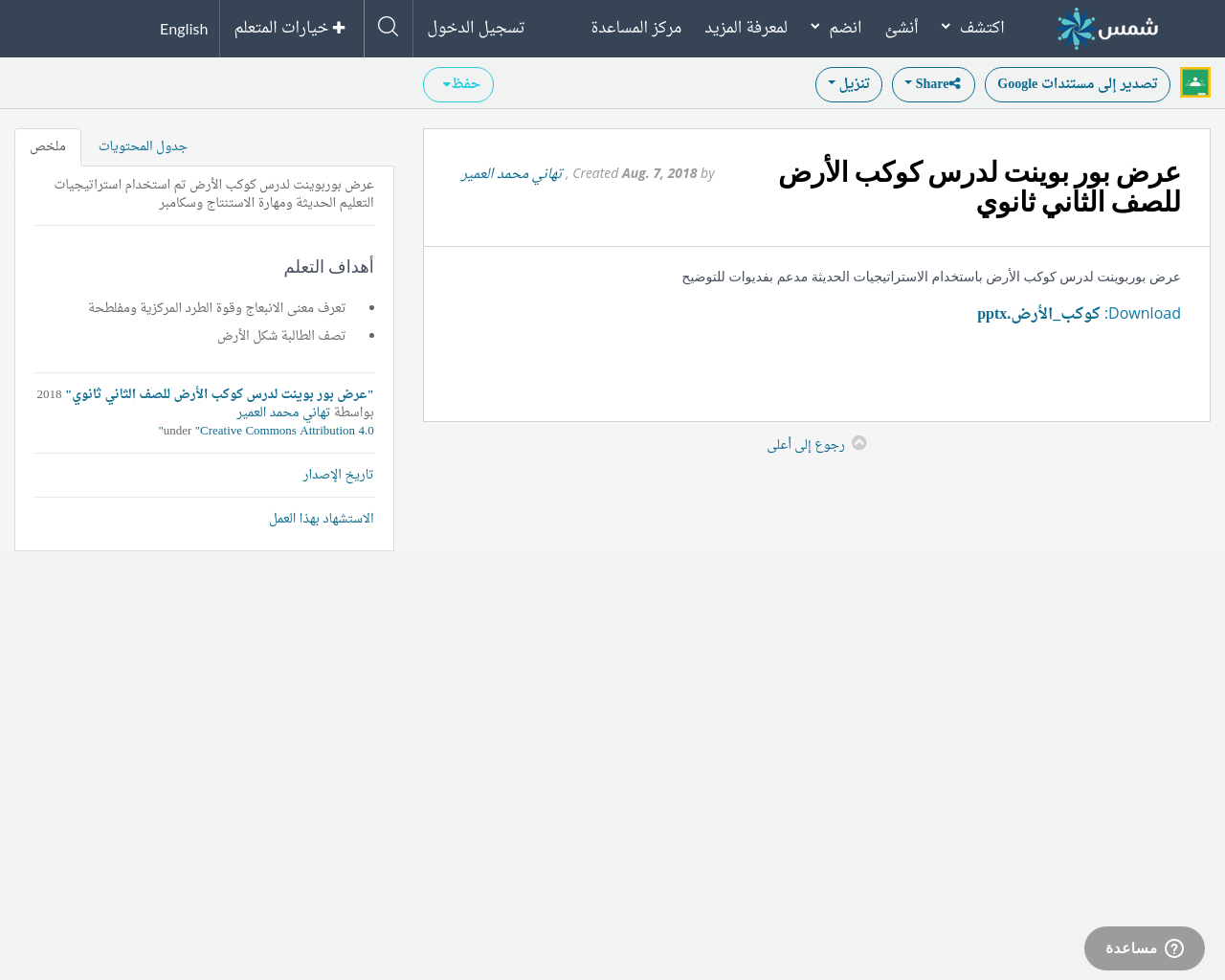
Task: Expand the حفظ save dropdown
Action: pos(458,84)
